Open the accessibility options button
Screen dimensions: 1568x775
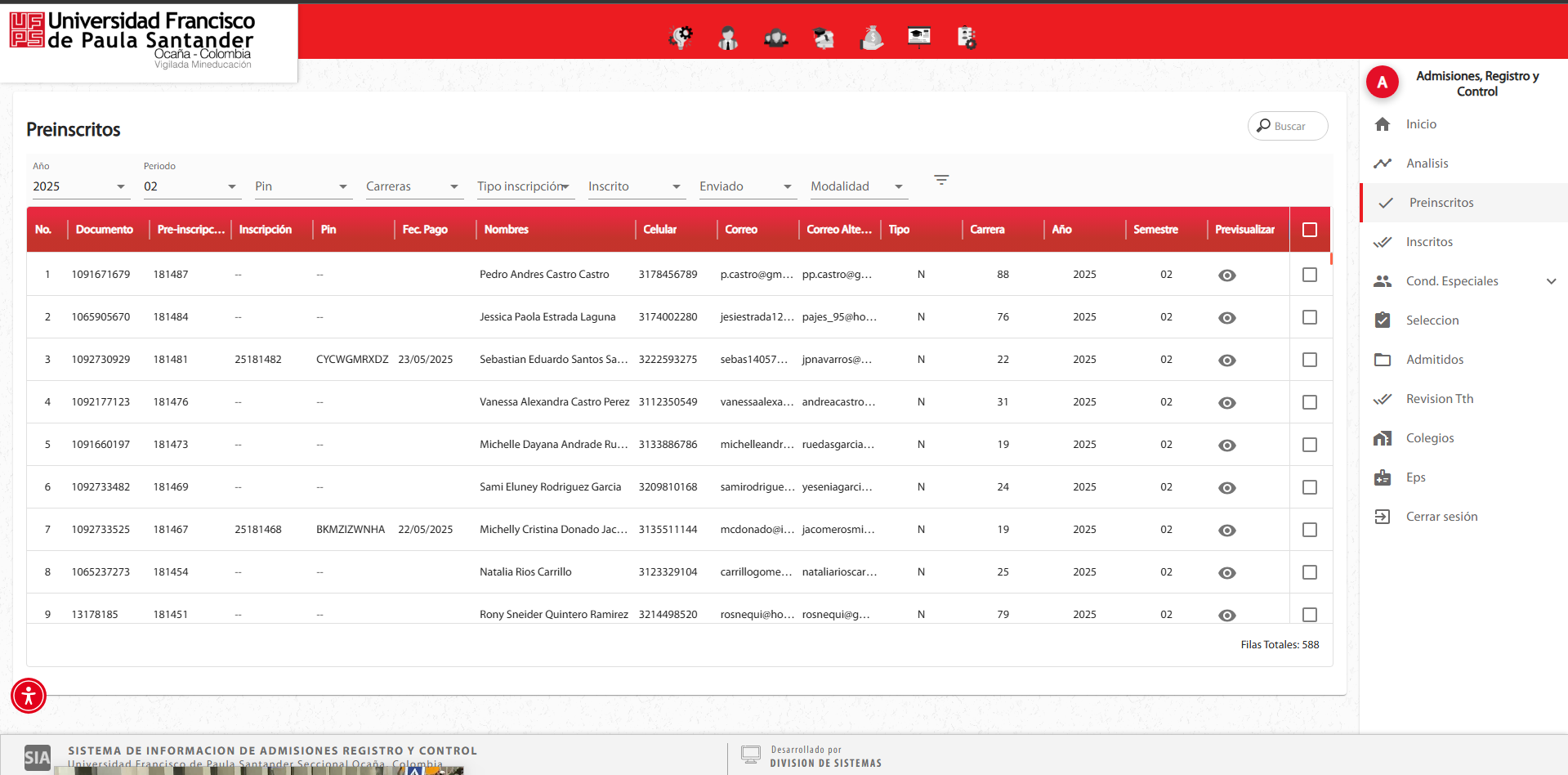[29, 696]
